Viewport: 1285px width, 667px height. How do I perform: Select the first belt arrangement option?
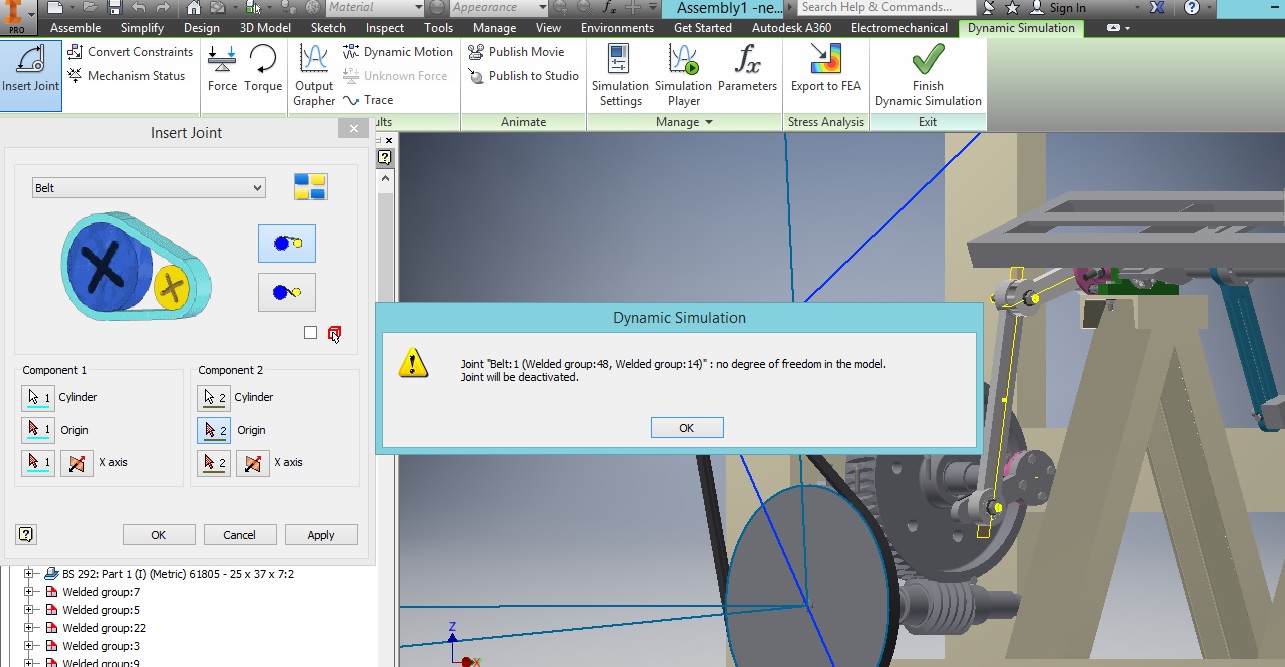tap(286, 243)
